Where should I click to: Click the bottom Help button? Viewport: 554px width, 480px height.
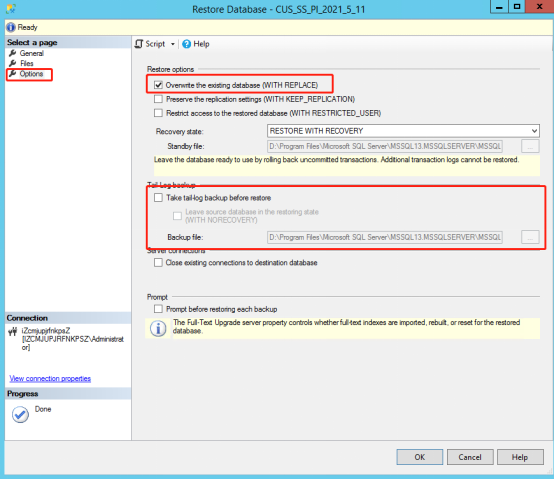tap(520, 457)
